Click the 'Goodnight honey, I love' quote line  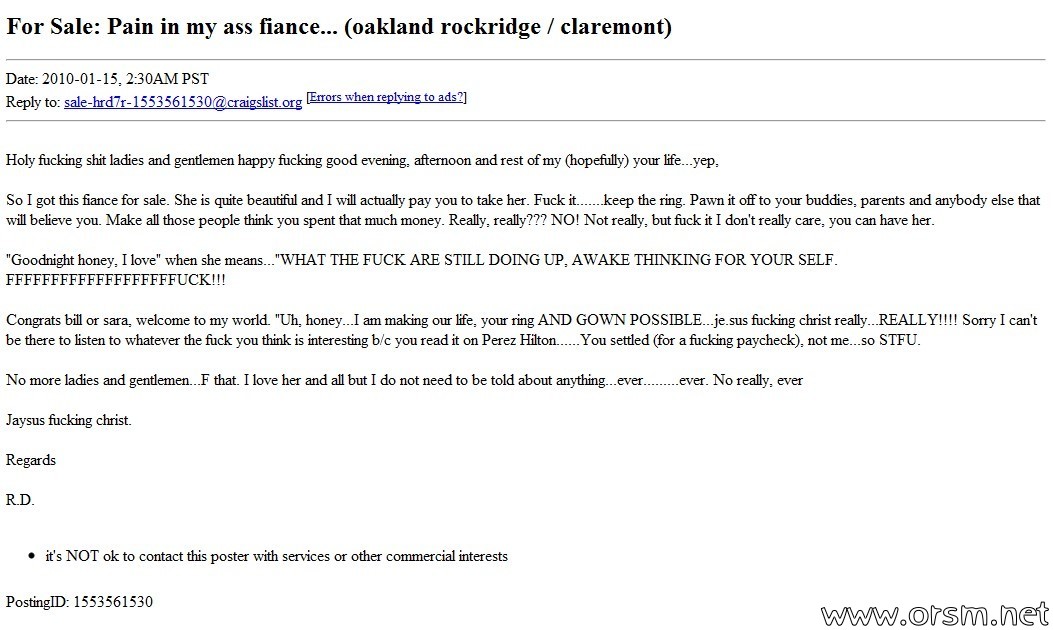422,269
